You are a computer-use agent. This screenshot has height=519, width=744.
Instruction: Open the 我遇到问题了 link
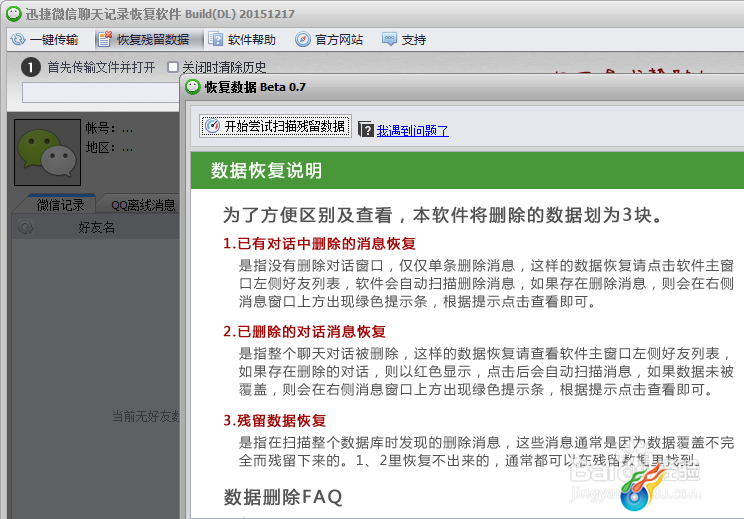pos(413,130)
